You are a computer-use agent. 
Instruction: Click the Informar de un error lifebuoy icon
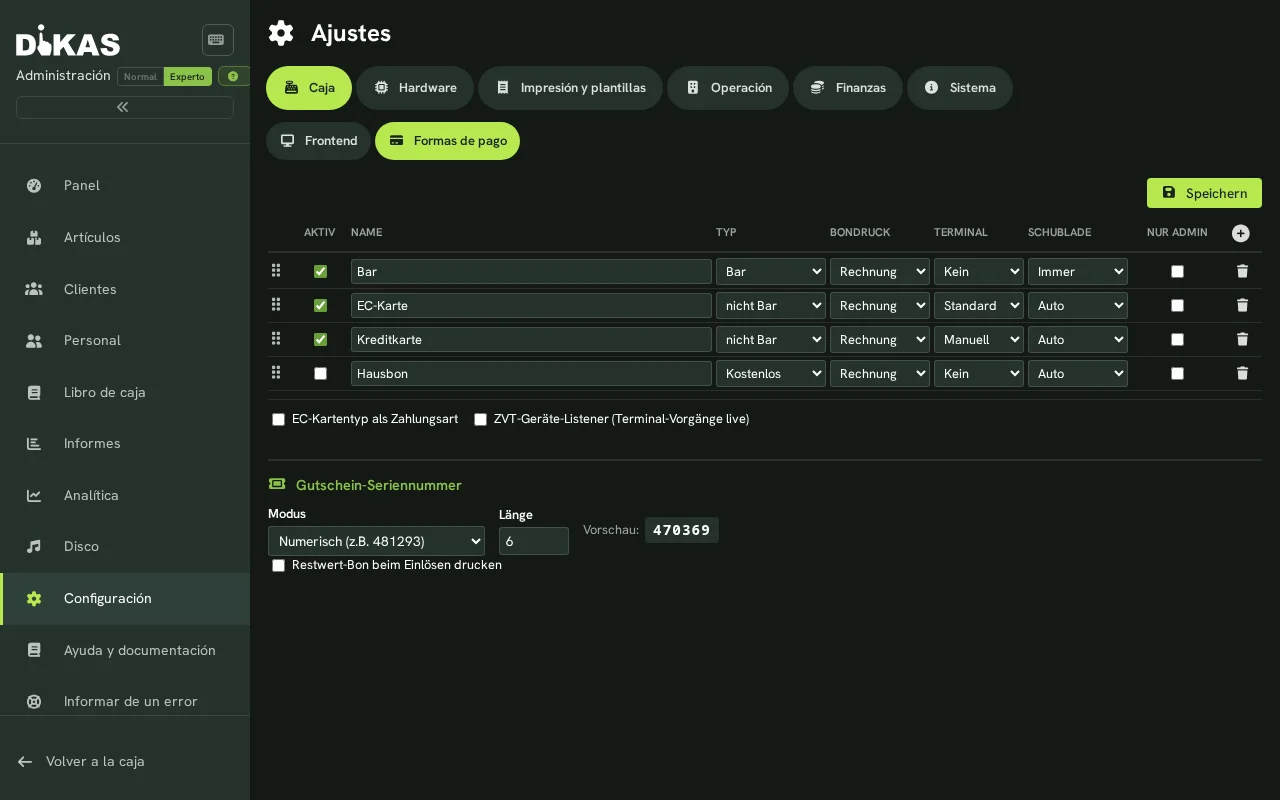coord(34,701)
